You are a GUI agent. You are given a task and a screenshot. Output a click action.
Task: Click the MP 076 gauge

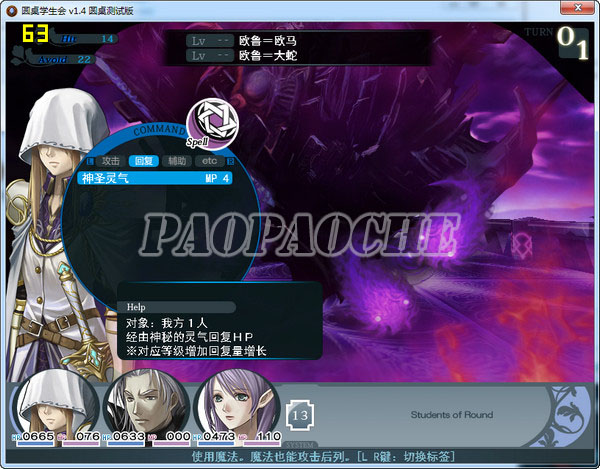click(x=78, y=438)
